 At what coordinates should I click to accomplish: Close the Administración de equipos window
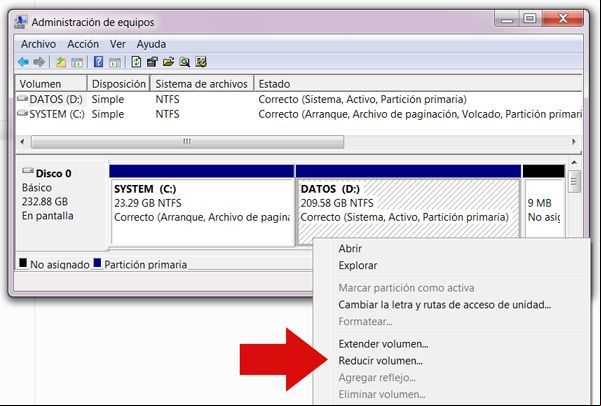coord(563,18)
